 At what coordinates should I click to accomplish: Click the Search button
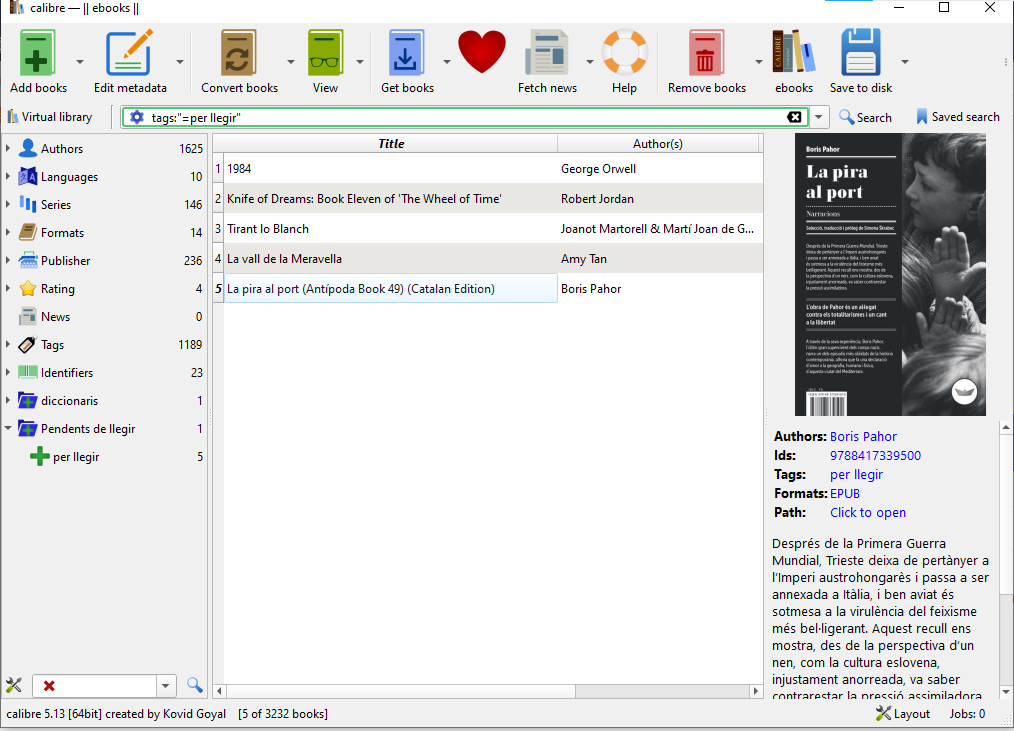(x=865, y=117)
